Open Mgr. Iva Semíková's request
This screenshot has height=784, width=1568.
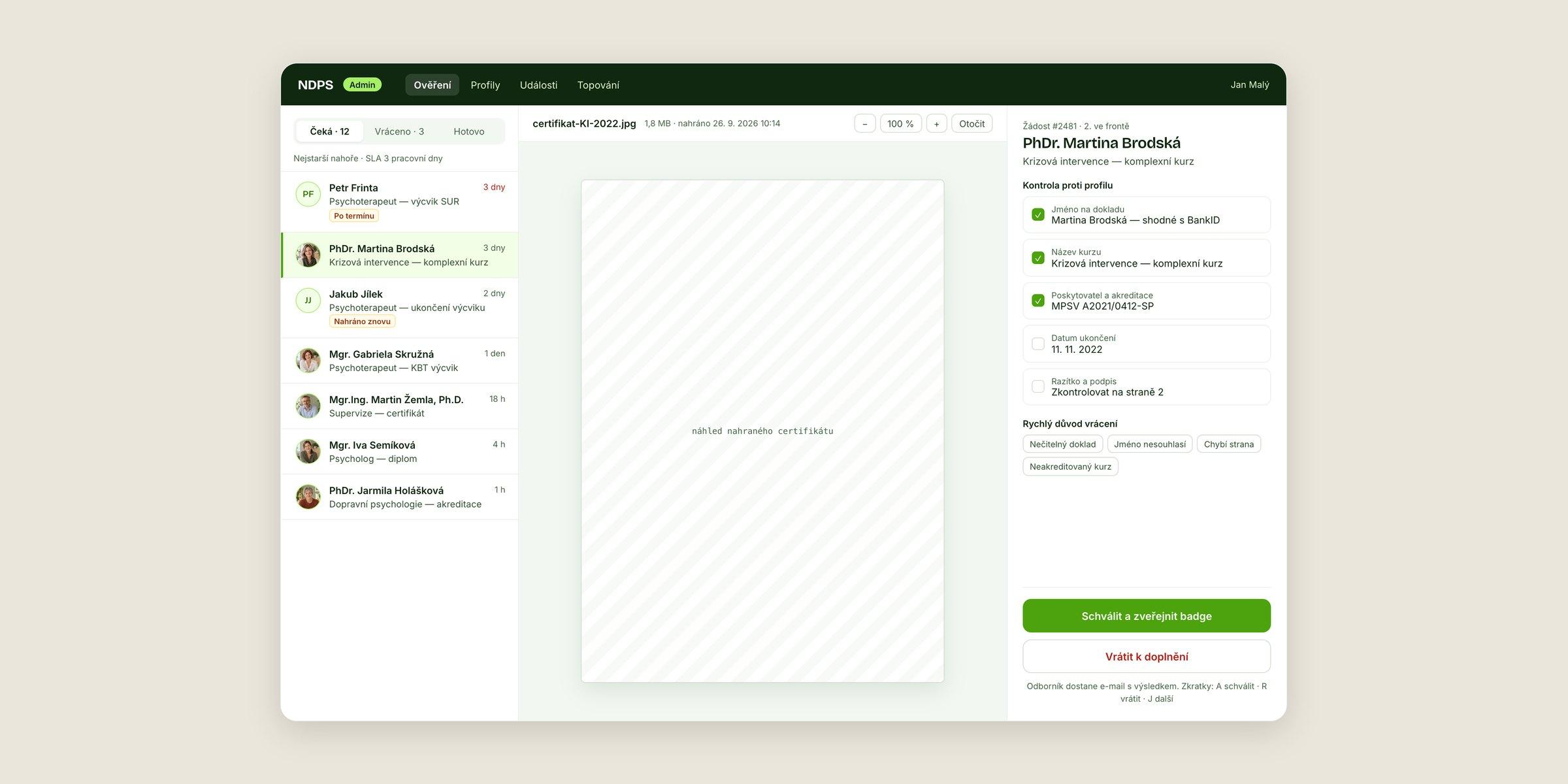(400, 451)
